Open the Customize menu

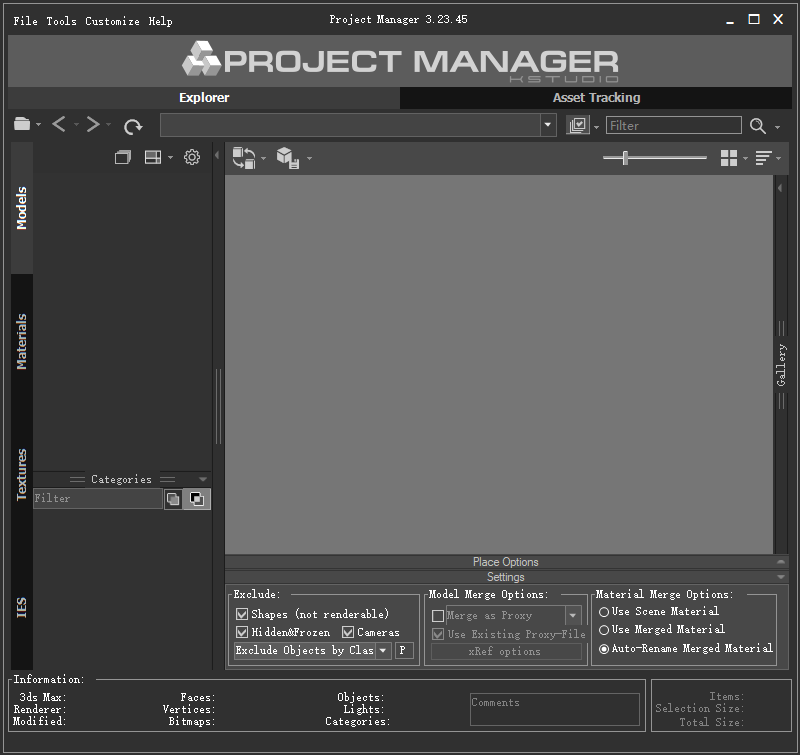tap(112, 21)
